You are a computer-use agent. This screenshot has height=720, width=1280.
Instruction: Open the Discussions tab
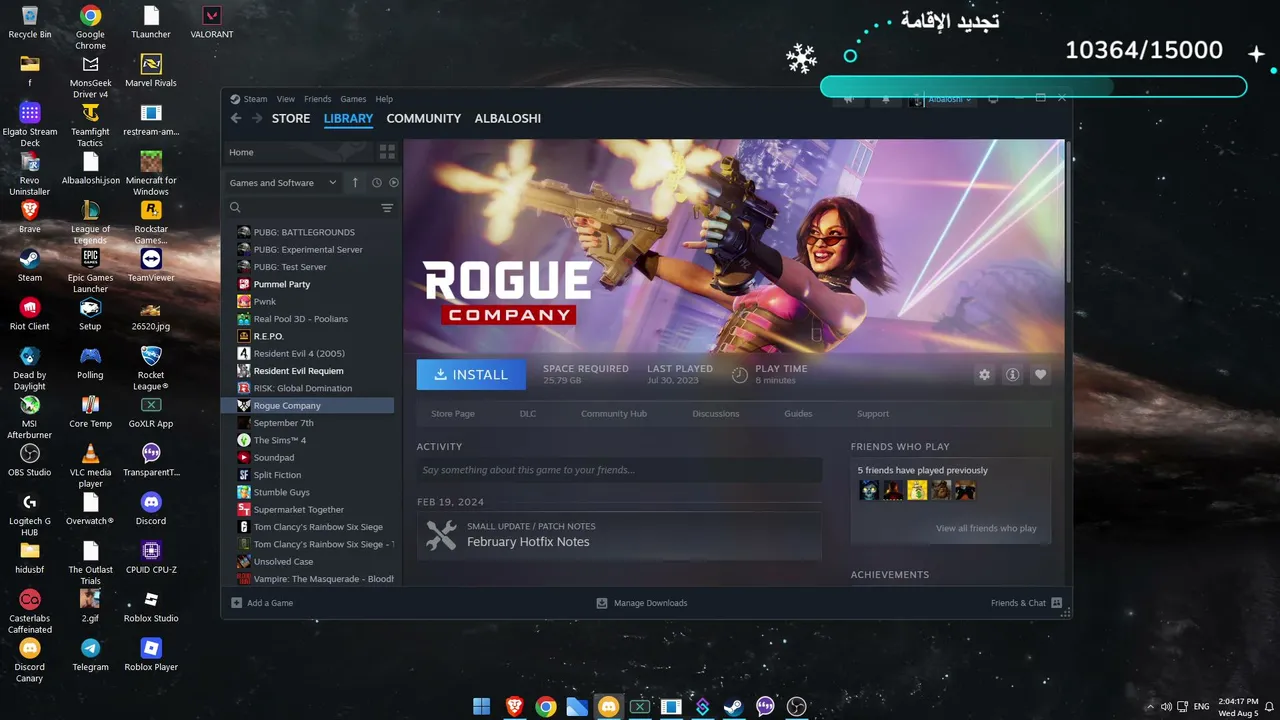716,414
